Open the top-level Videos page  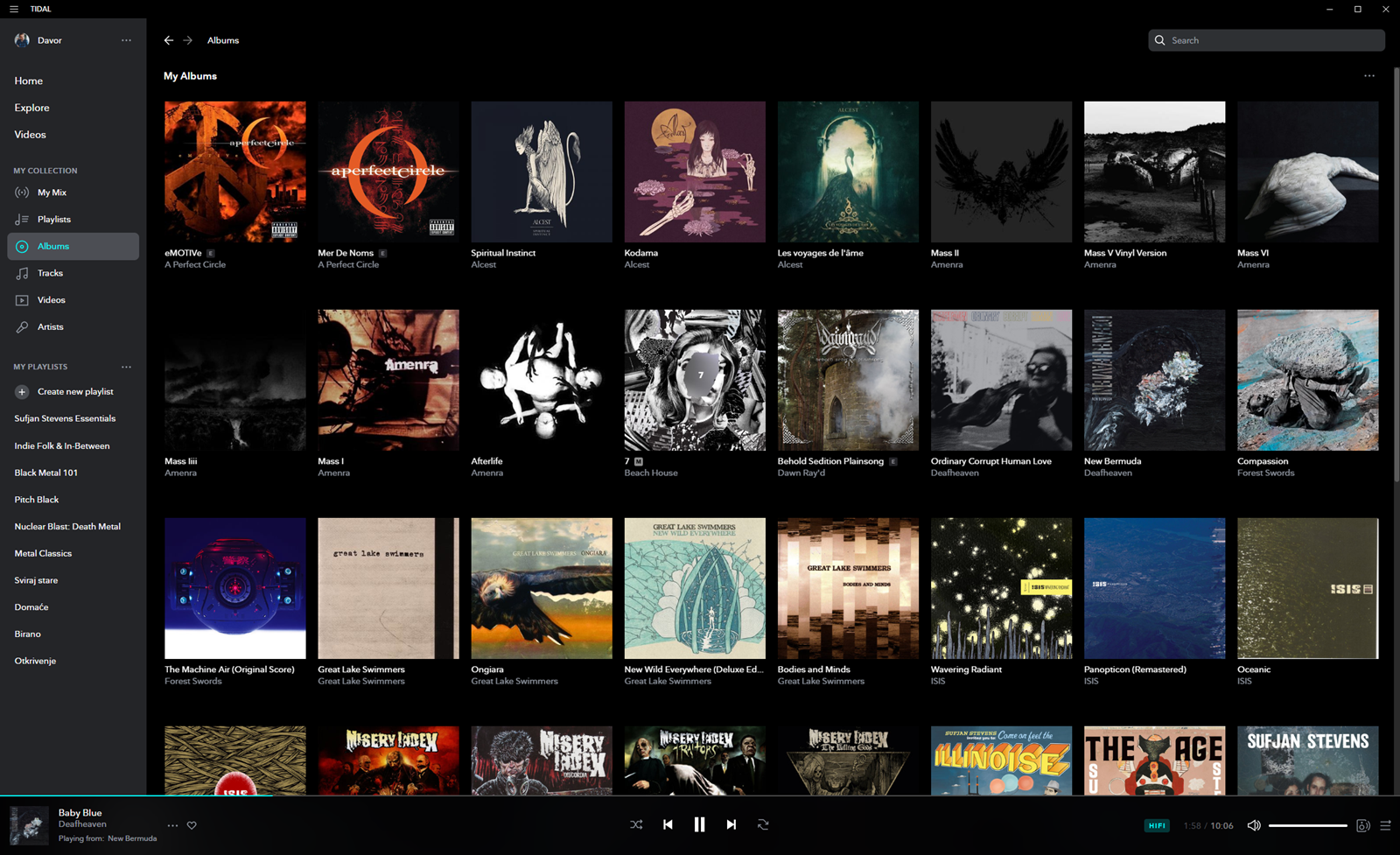(x=31, y=135)
